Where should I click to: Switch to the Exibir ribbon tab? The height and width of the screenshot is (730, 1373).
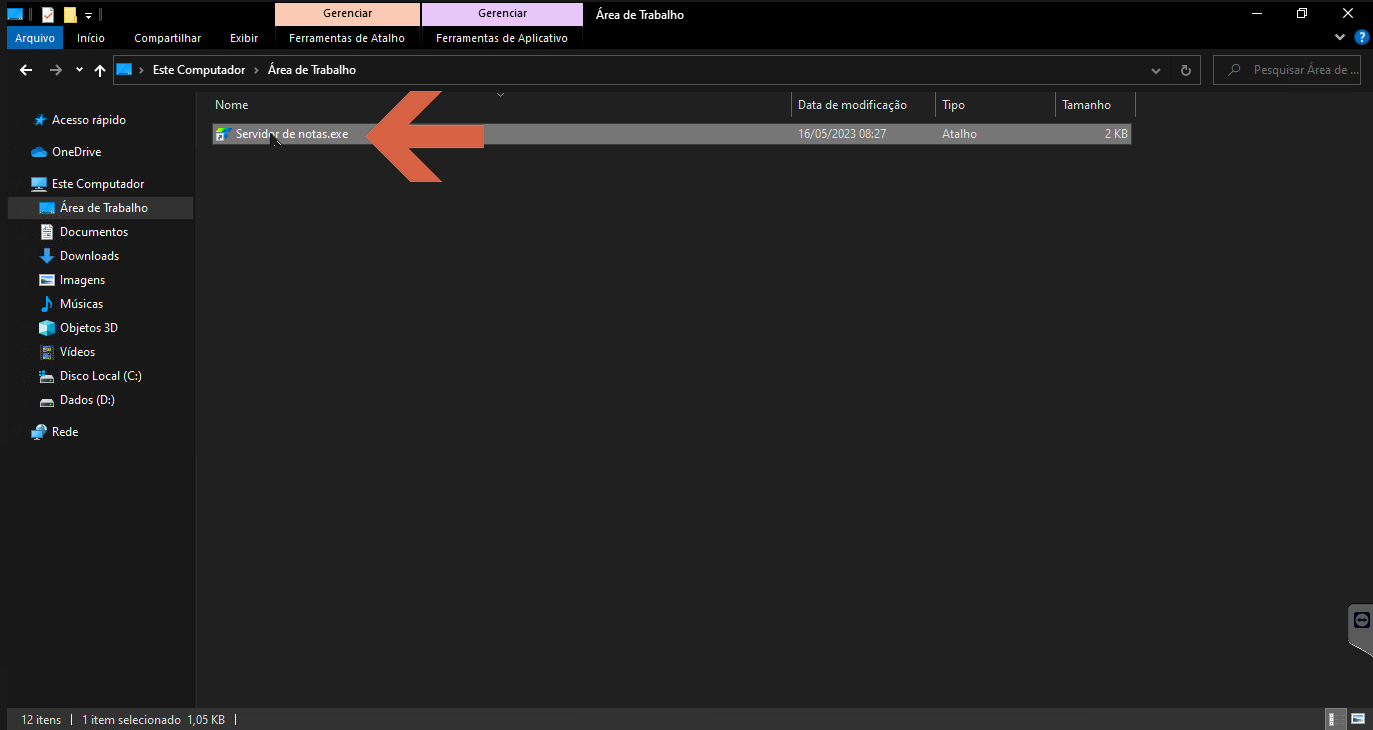point(244,38)
